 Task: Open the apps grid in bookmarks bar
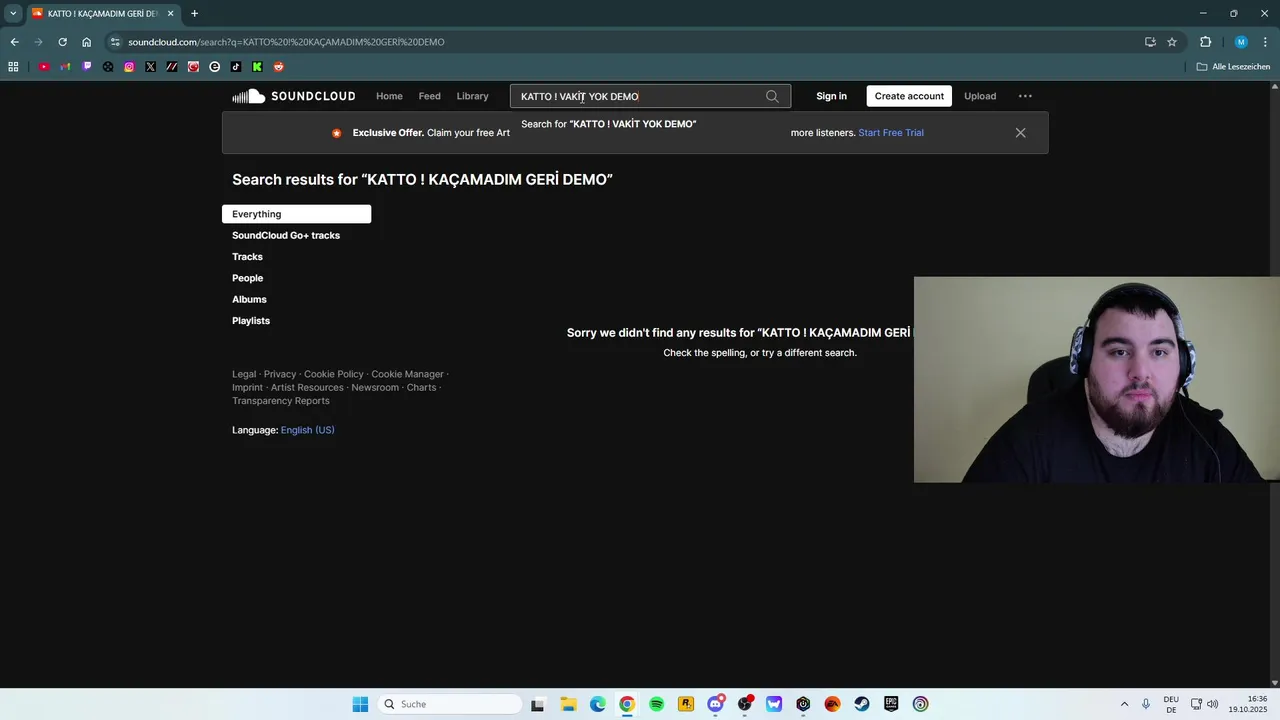tap(13, 67)
